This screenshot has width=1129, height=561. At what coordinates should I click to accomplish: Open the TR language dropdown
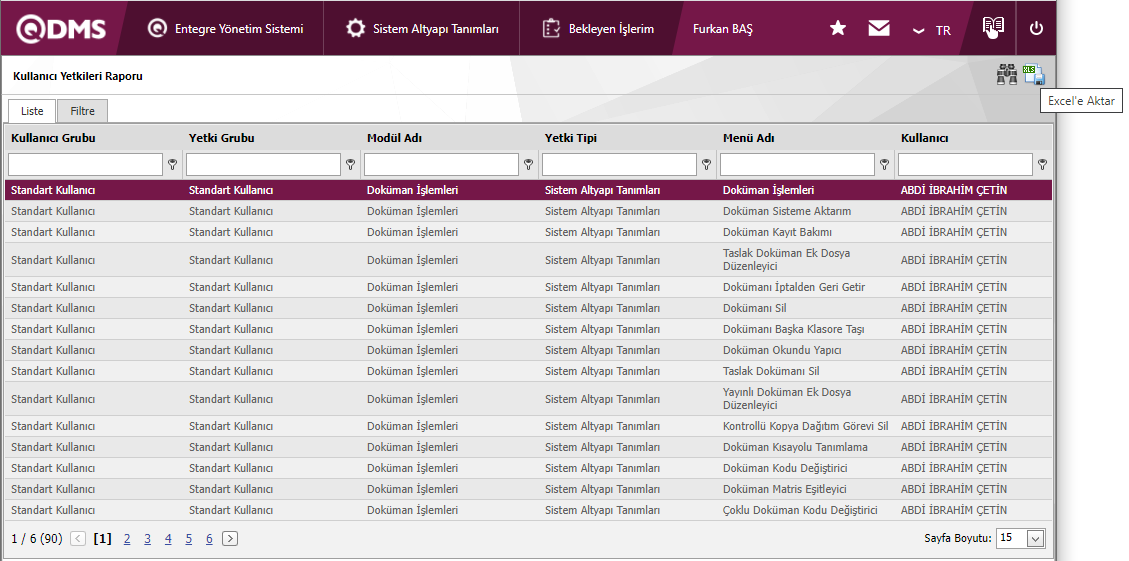coord(932,30)
